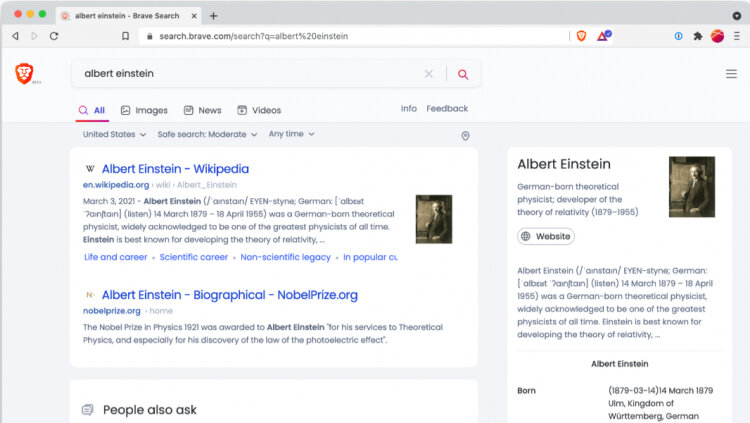Click the Wikipedia favicon next to first result

coord(90,169)
